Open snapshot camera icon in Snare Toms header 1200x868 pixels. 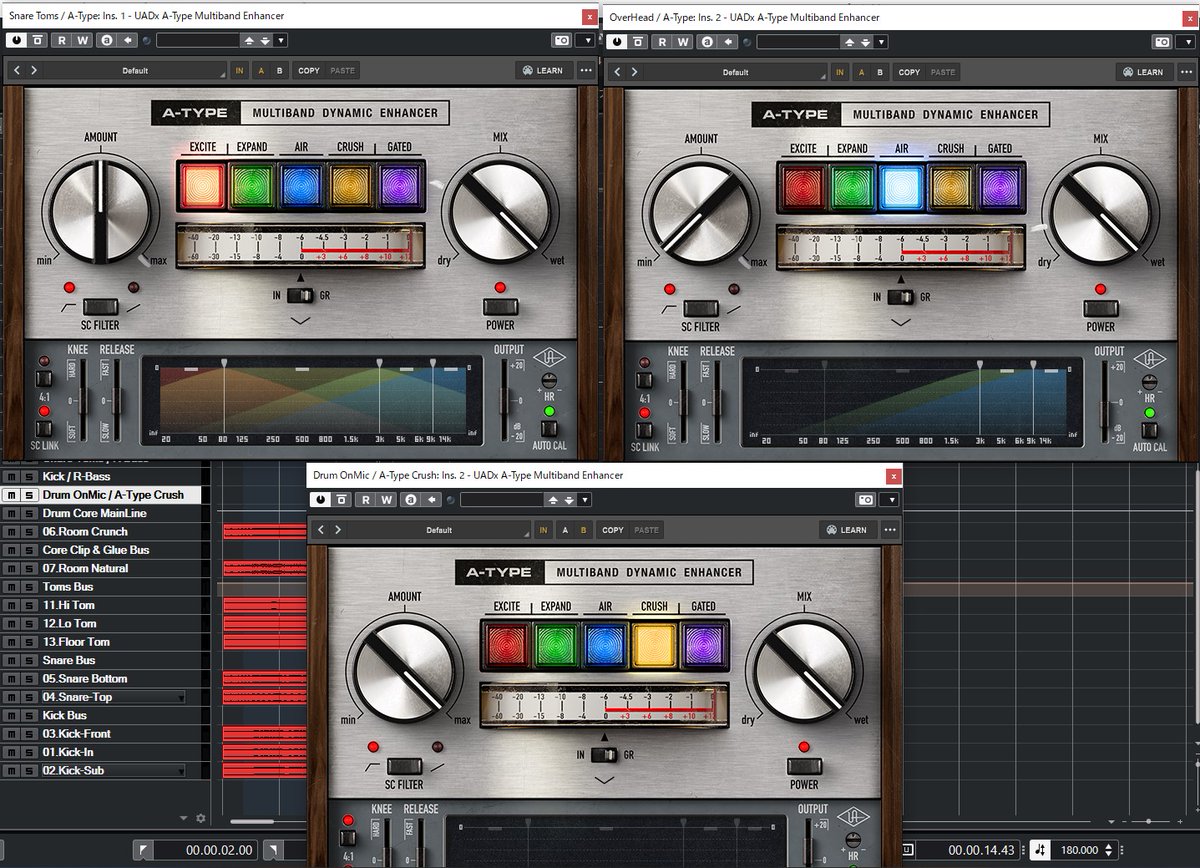click(562, 41)
